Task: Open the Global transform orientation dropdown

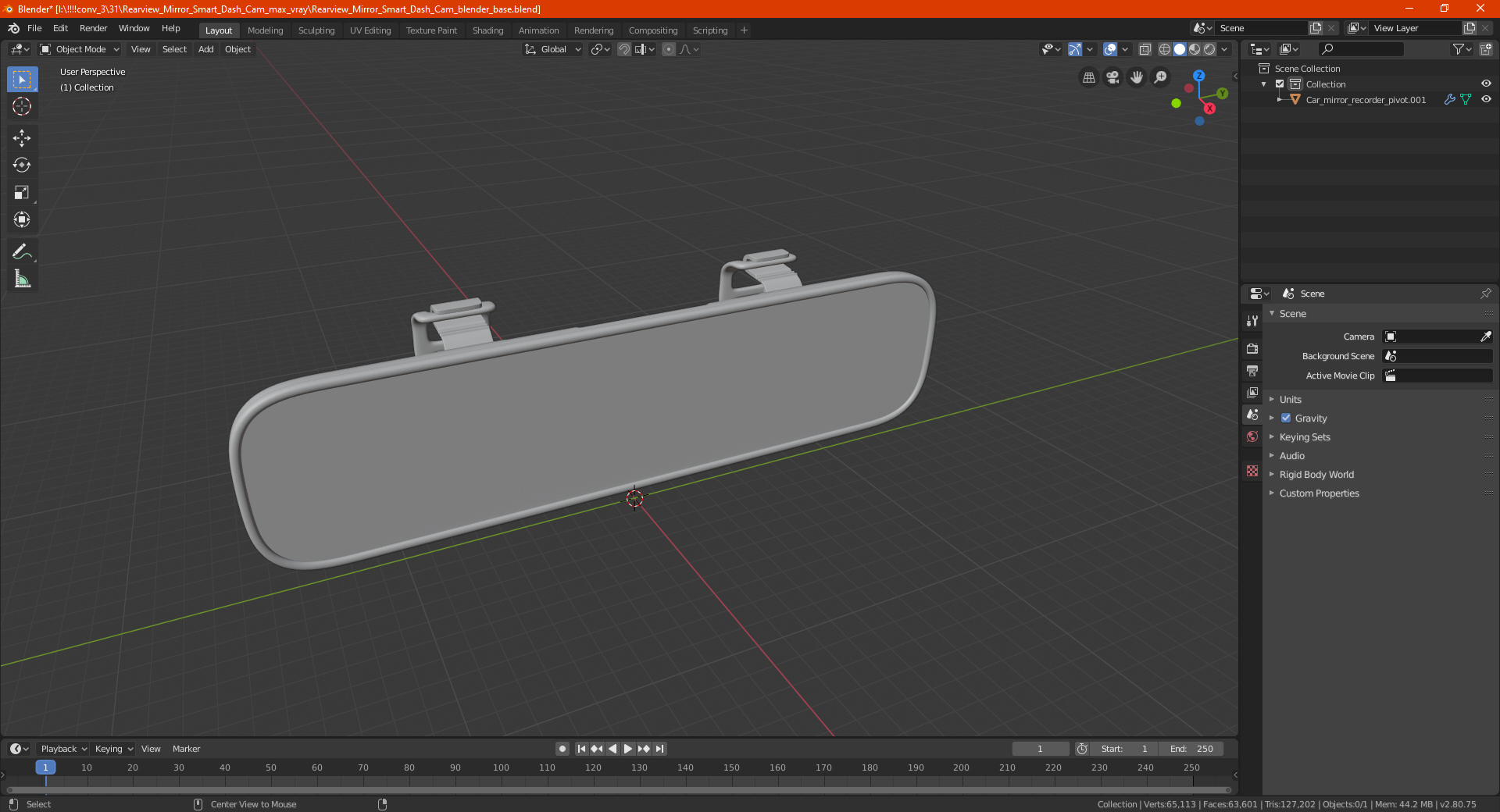Action: click(x=552, y=49)
